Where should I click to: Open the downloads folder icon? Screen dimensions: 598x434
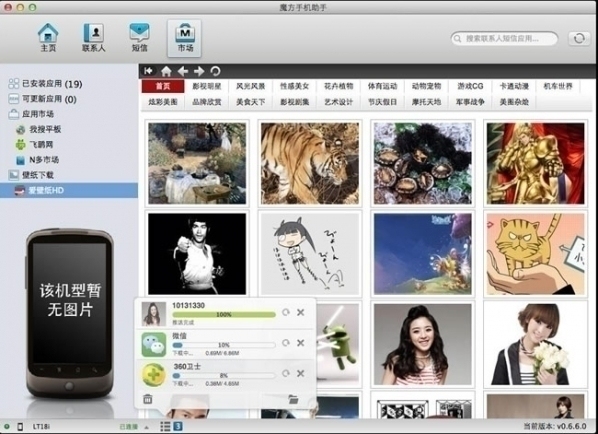(x=293, y=399)
